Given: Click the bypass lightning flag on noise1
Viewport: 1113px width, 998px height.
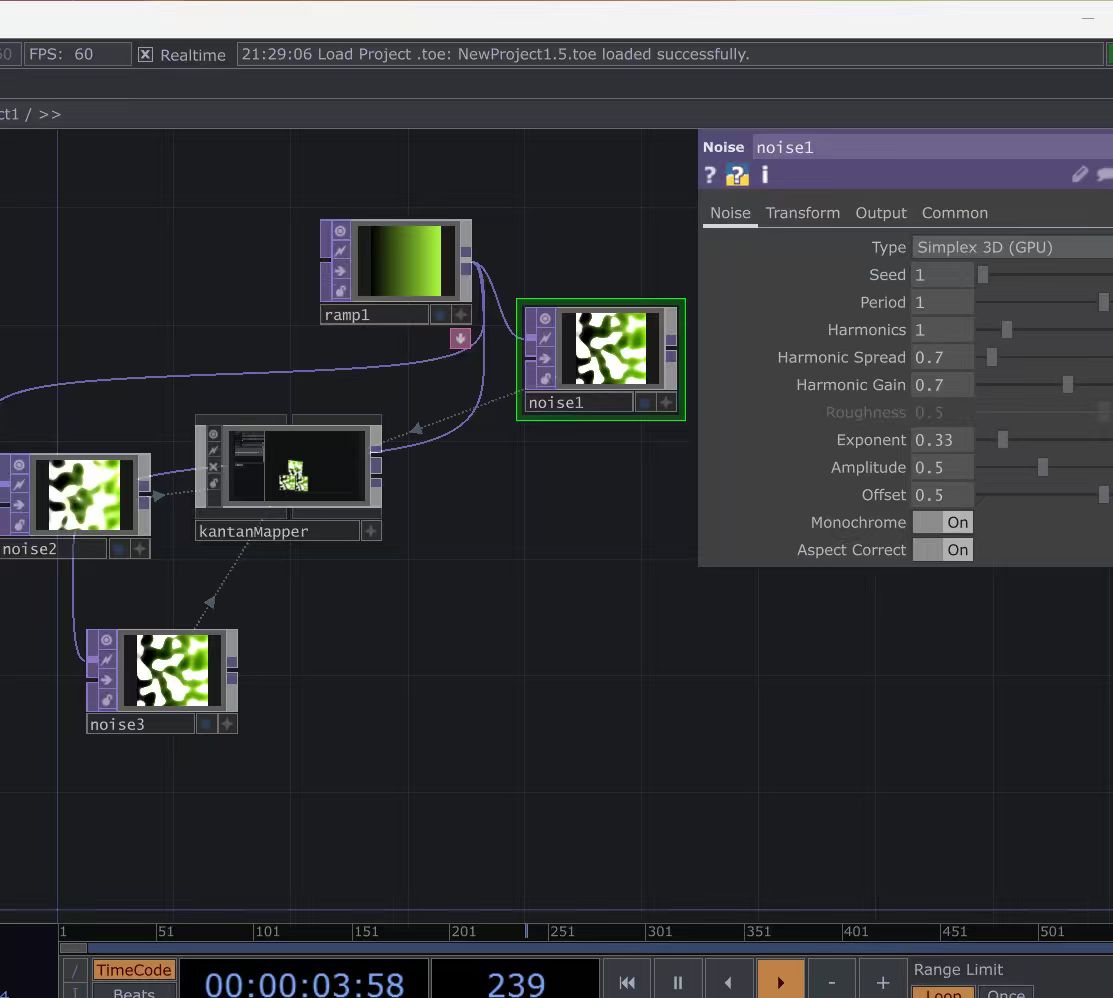Looking at the screenshot, I should tap(545, 338).
